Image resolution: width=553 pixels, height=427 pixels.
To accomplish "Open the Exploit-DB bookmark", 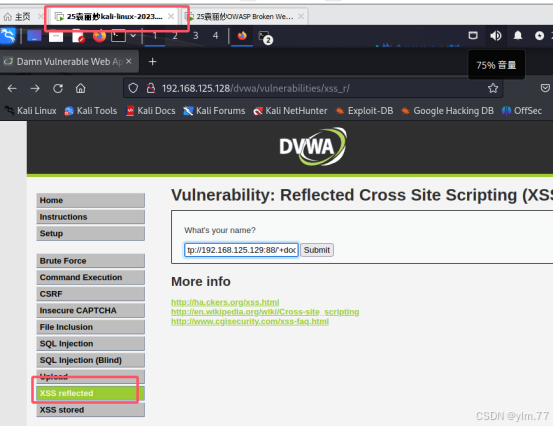I will [364, 111].
